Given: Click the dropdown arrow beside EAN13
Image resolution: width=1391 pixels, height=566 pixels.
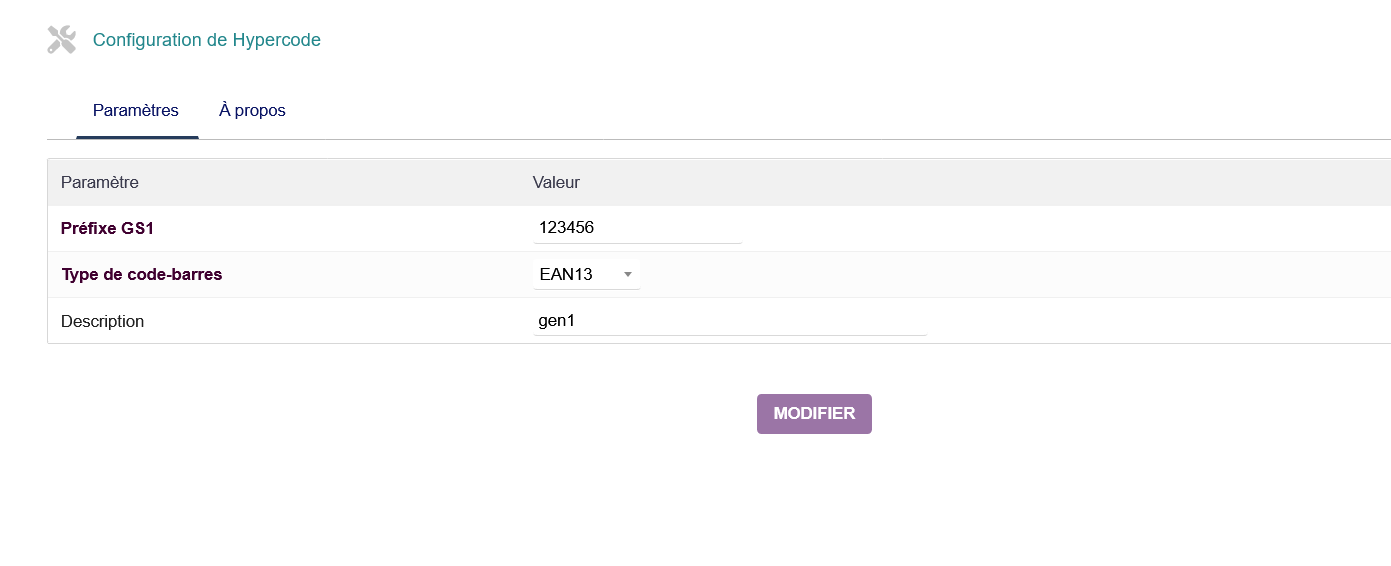Looking at the screenshot, I should click(627, 274).
